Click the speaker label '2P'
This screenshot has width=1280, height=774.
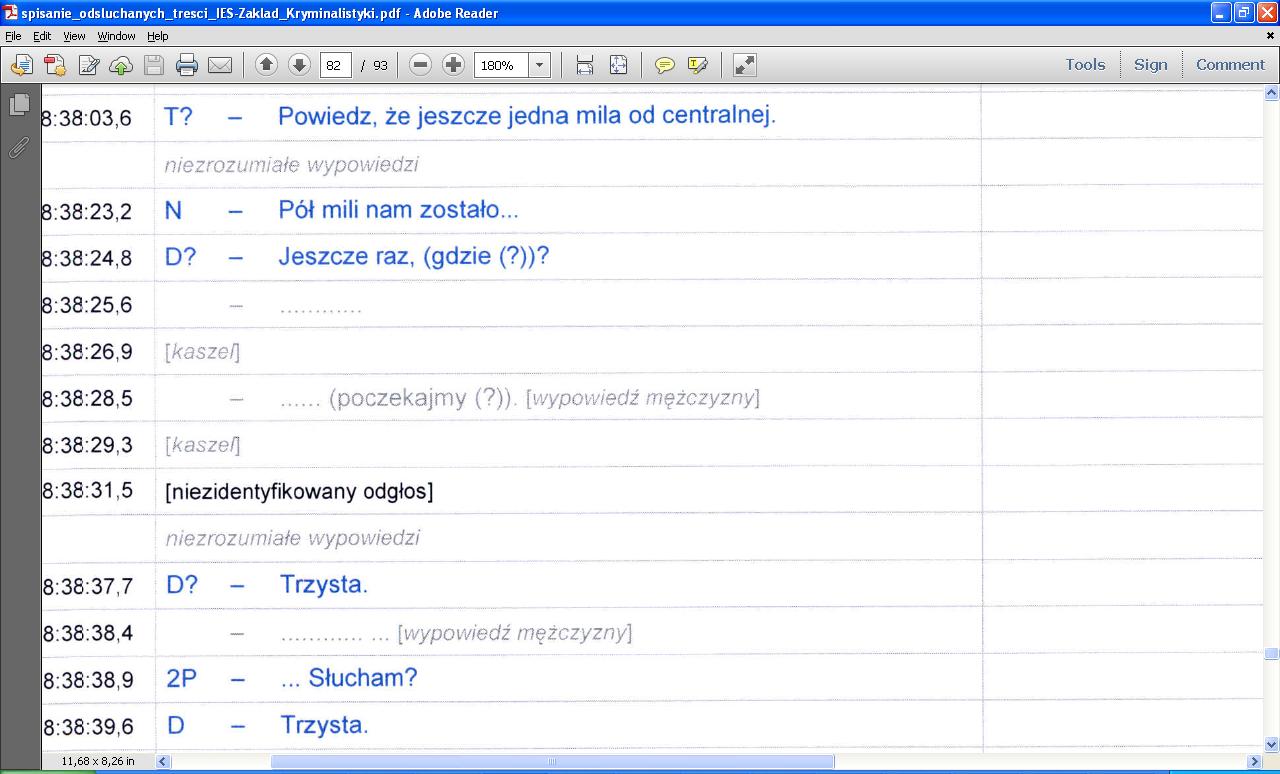181,678
